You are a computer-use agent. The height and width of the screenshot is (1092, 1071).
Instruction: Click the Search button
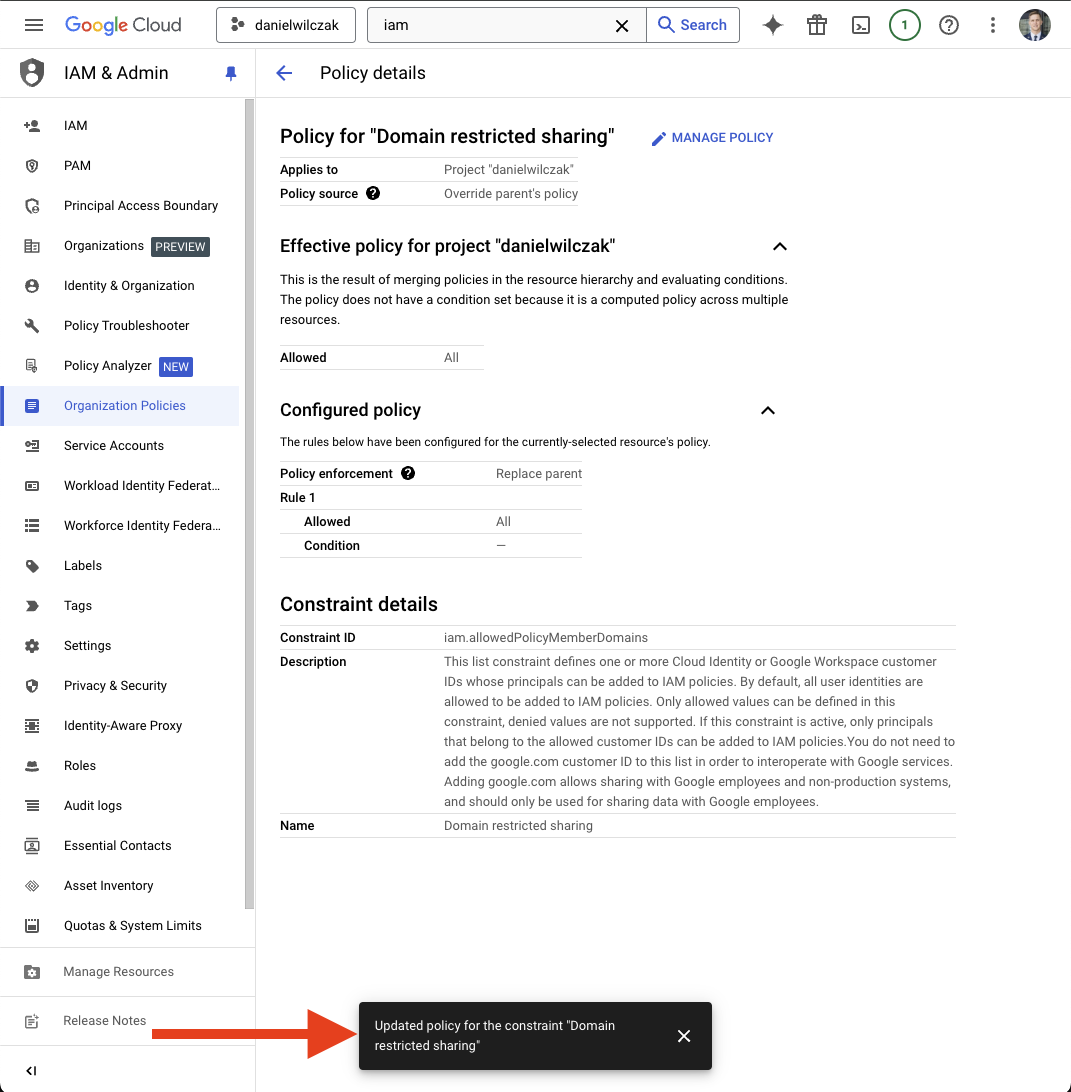pyautogui.click(x=693, y=25)
